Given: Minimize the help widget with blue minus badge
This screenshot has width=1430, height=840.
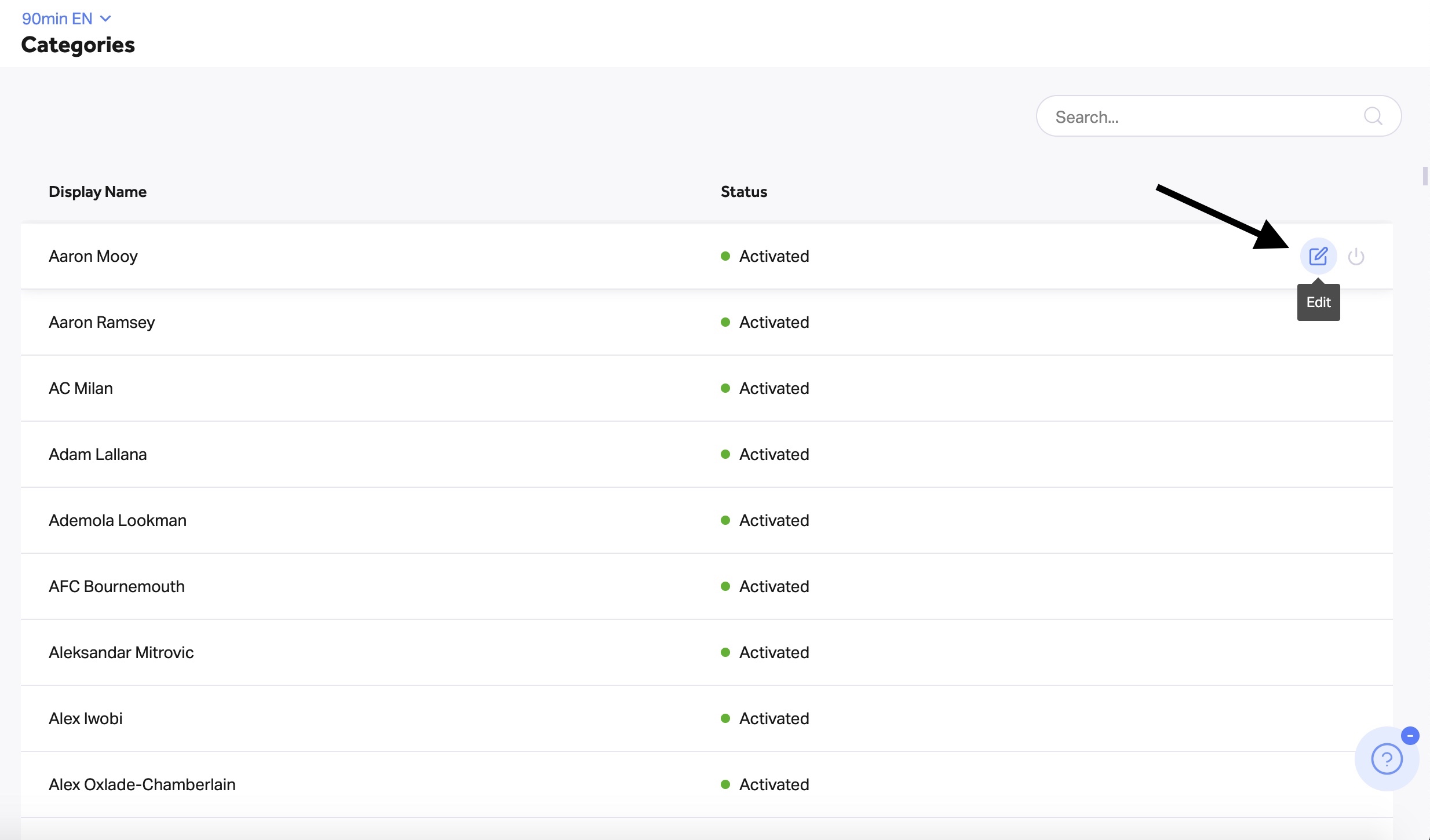Looking at the screenshot, I should (1410, 736).
